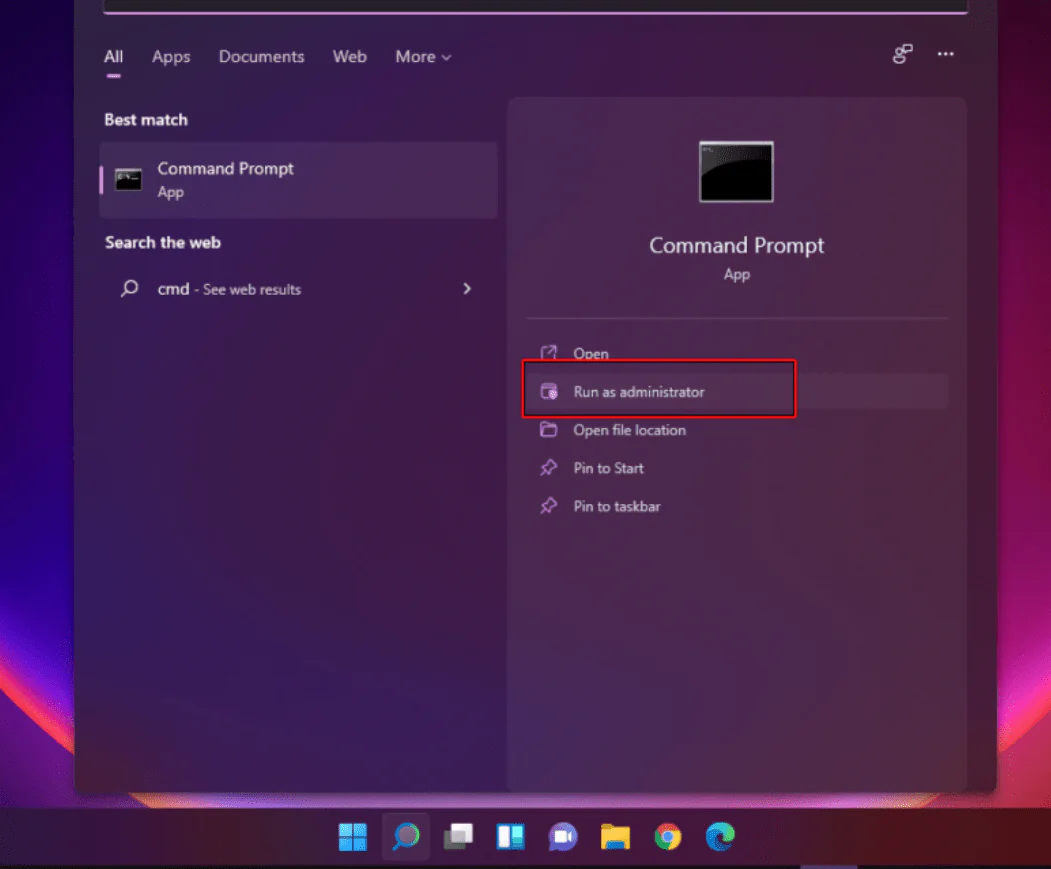This screenshot has height=869, width=1051.
Task: Expand cmd web results with the chevron
Action: (x=466, y=288)
